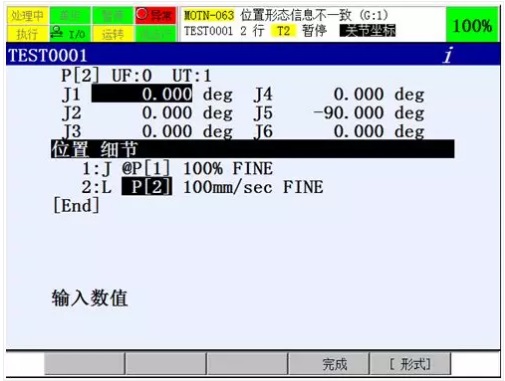Select the 处理中 status indicator
Image resolution: width=505 pixels, height=381 pixels.
(x=27, y=15)
